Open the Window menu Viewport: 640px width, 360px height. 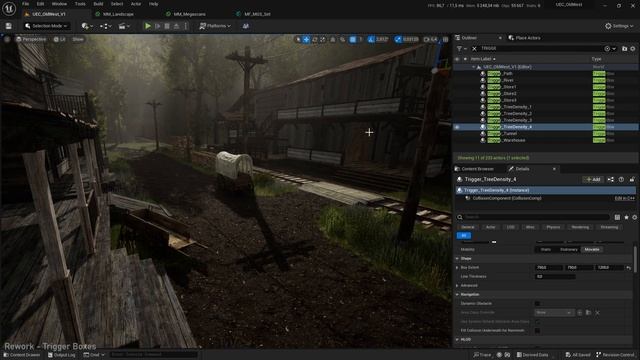tap(59, 4)
